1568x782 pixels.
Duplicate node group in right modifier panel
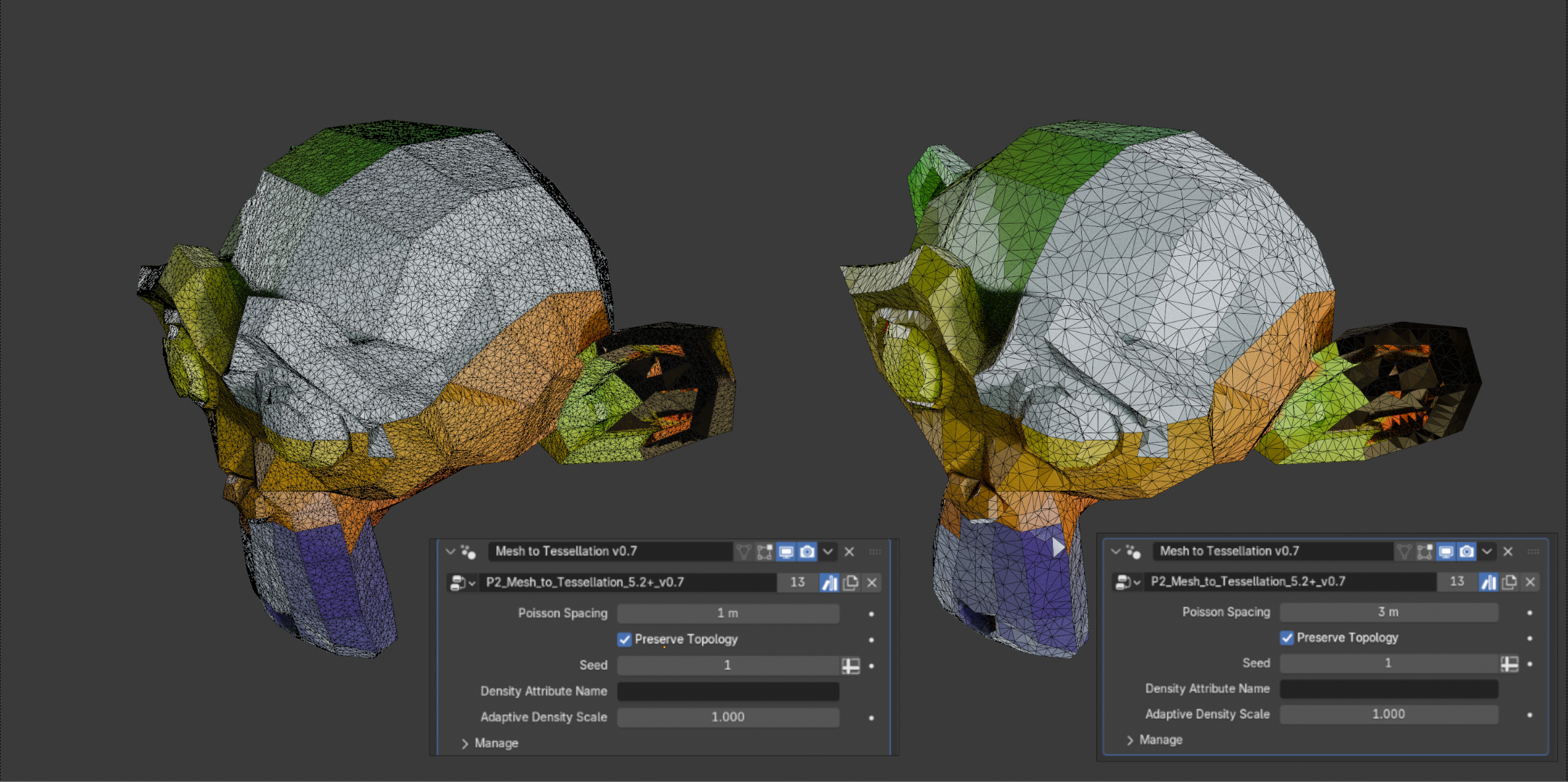pos(1509,582)
